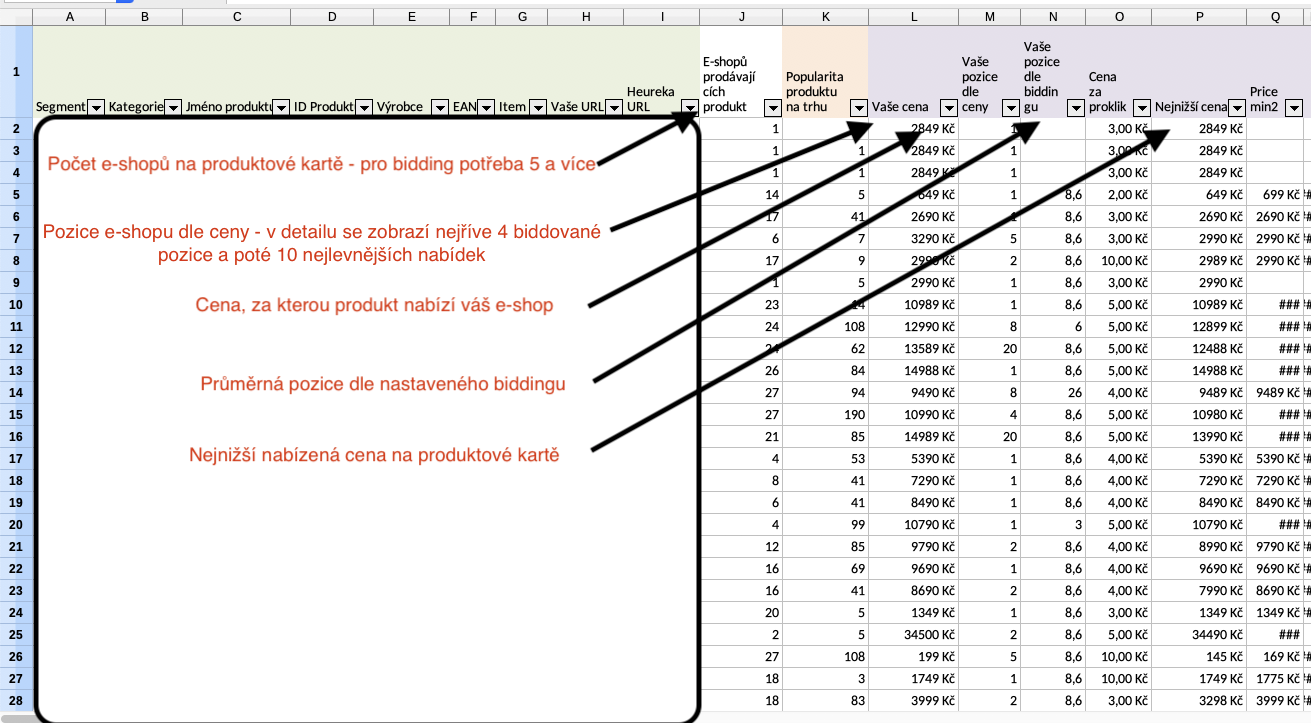Open the Heureka URL filter dropdown
Viewport: 1311px width, 723px height.
pos(689,107)
